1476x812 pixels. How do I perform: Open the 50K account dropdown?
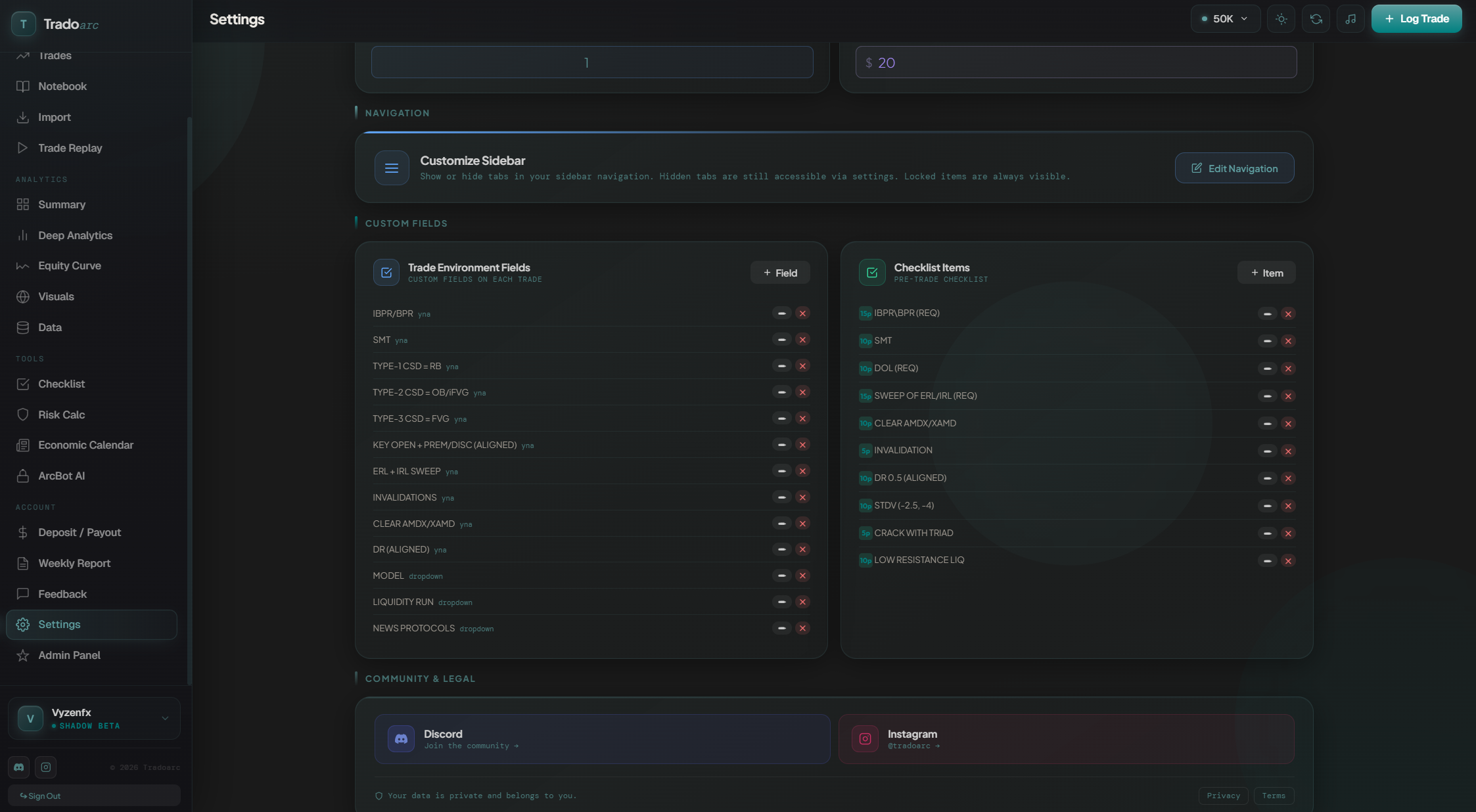[x=1225, y=19]
